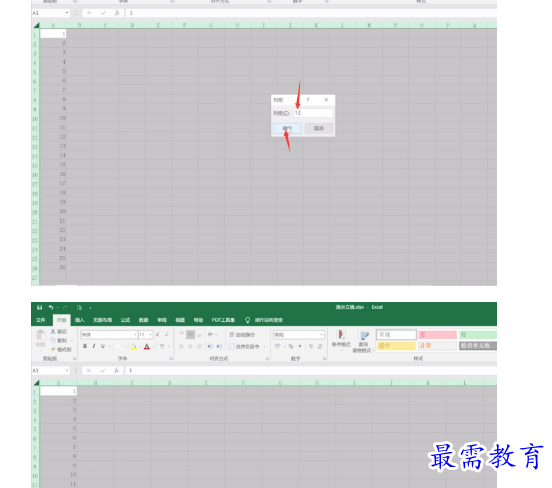The image size is (552, 488).
Task: Click the Increase Decimal icon
Action: click(x=311, y=346)
